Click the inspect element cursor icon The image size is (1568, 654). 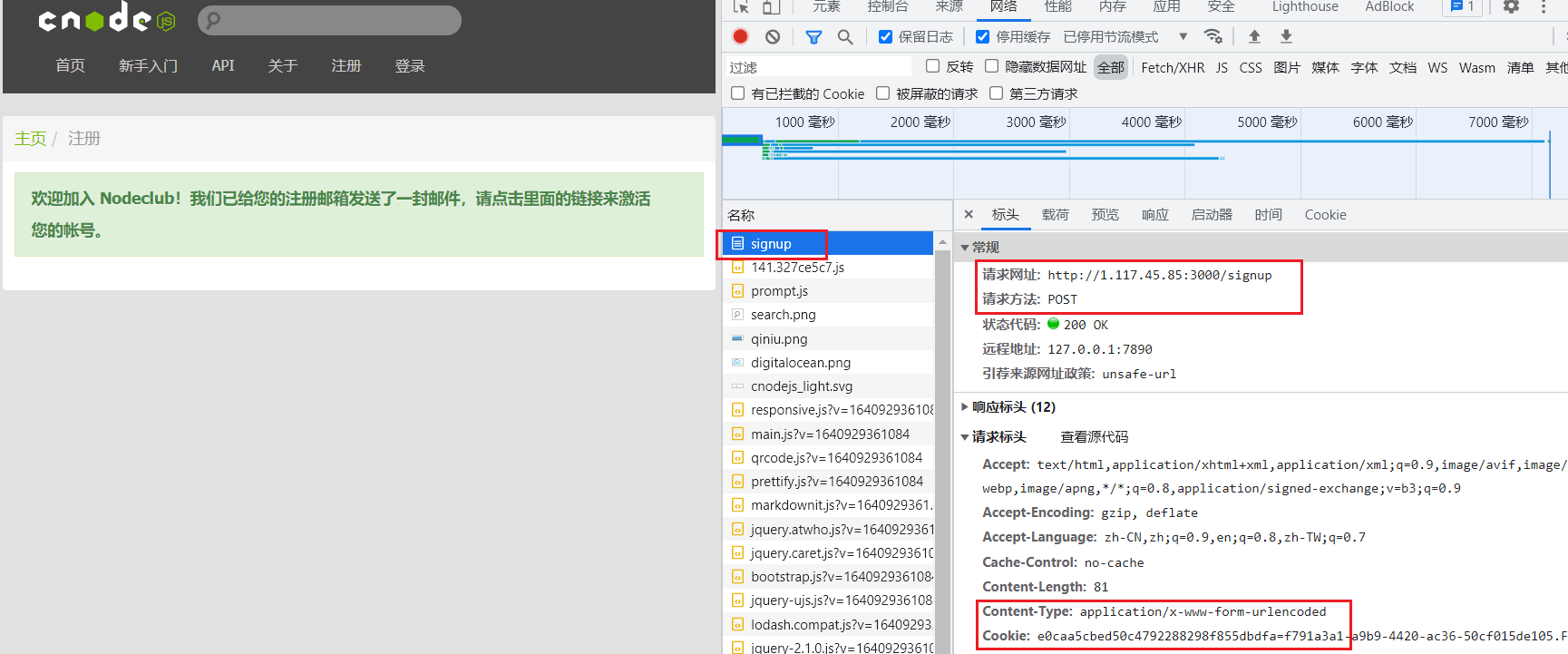click(x=741, y=6)
